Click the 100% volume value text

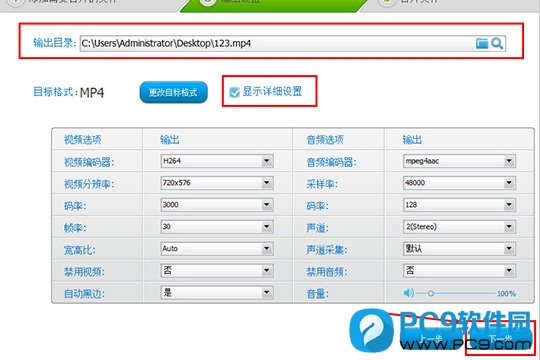pyautogui.click(x=506, y=294)
